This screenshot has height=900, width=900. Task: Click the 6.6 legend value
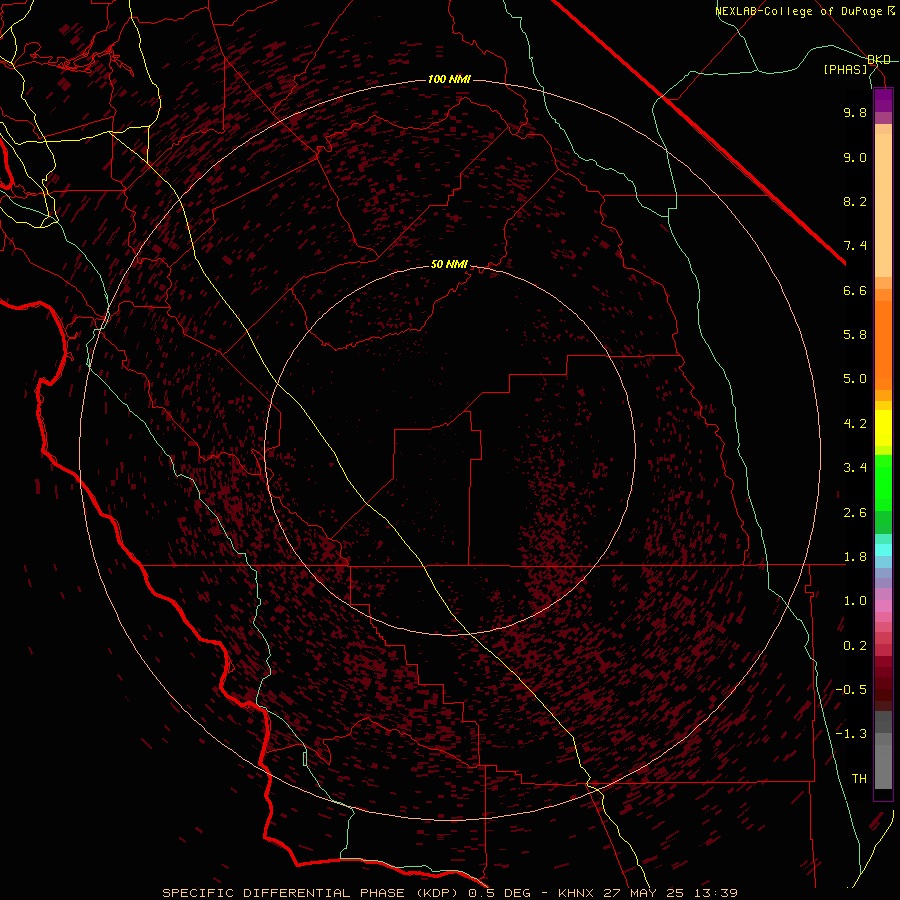(x=855, y=291)
